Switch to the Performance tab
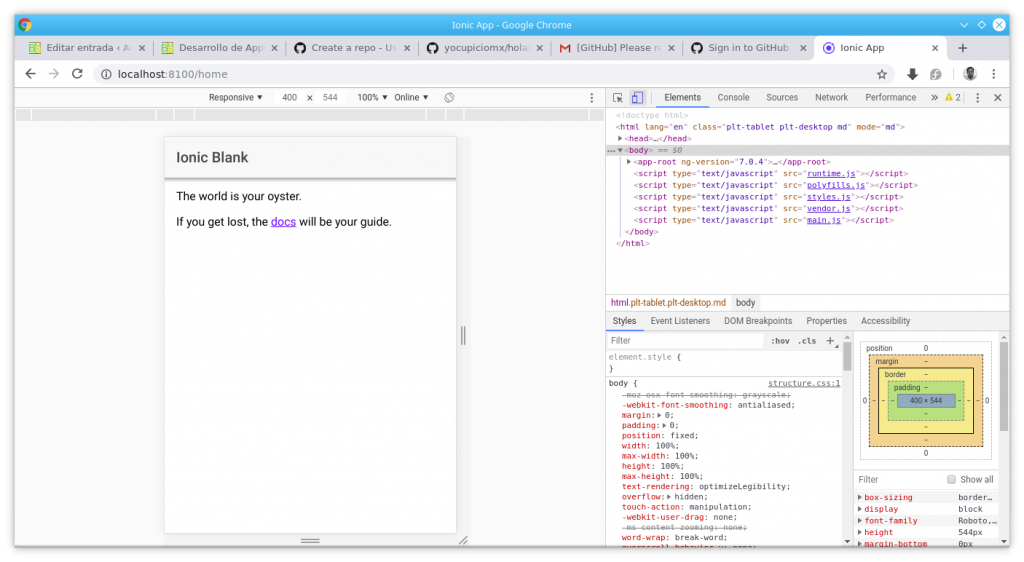 tap(891, 97)
